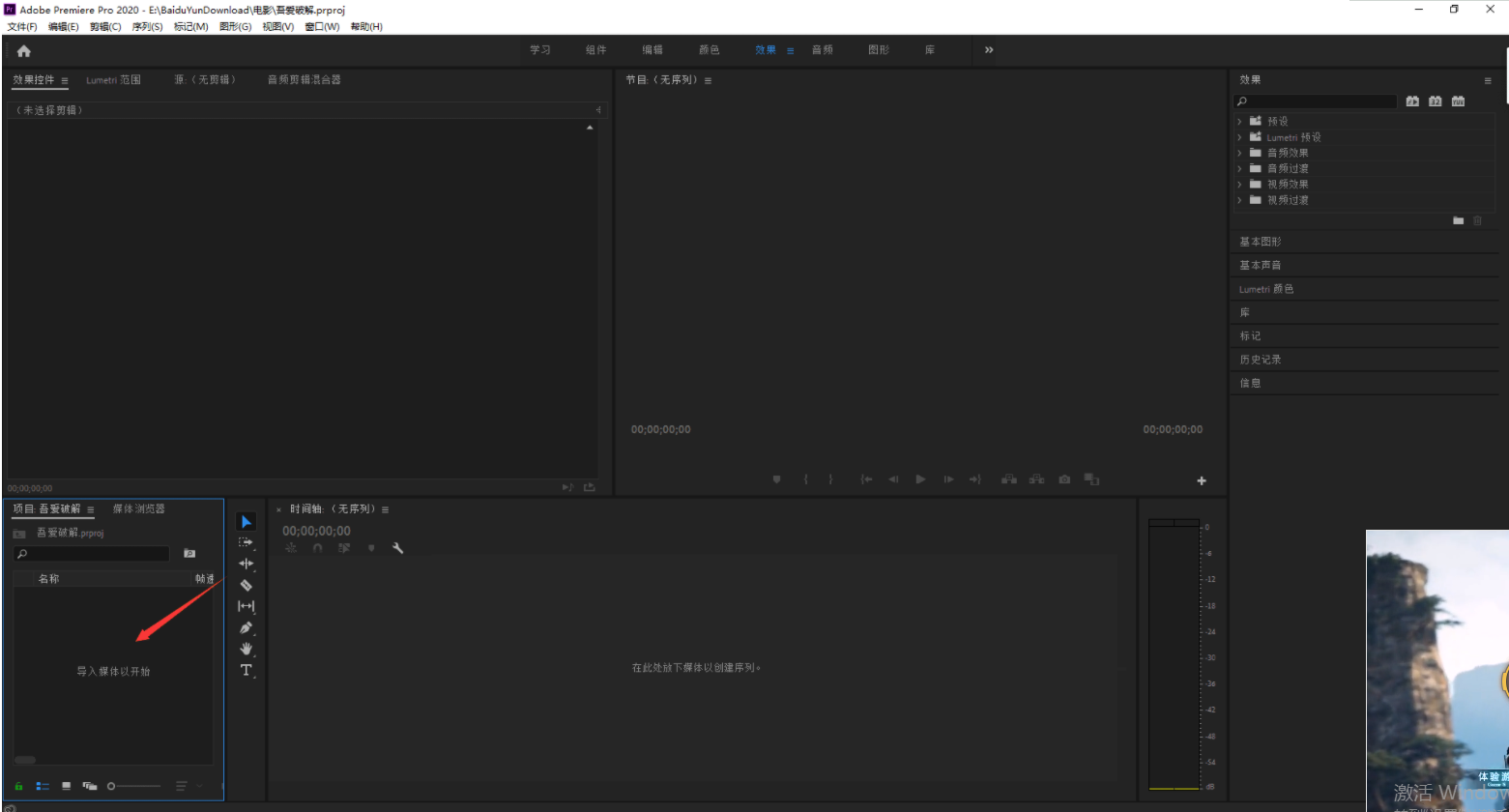The width and height of the screenshot is (1509, 812).
Task: Click the Home icon in workspace bar
Action: pyautogui.click(x=24, y=51)
